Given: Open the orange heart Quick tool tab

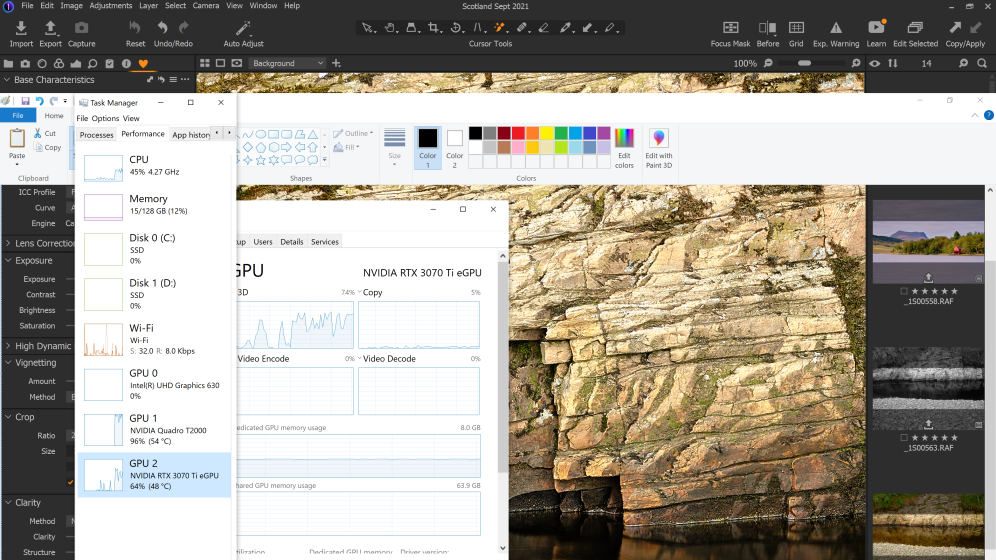Looking at the screenshot, I should pyautogui.click(x=143, y=63).
